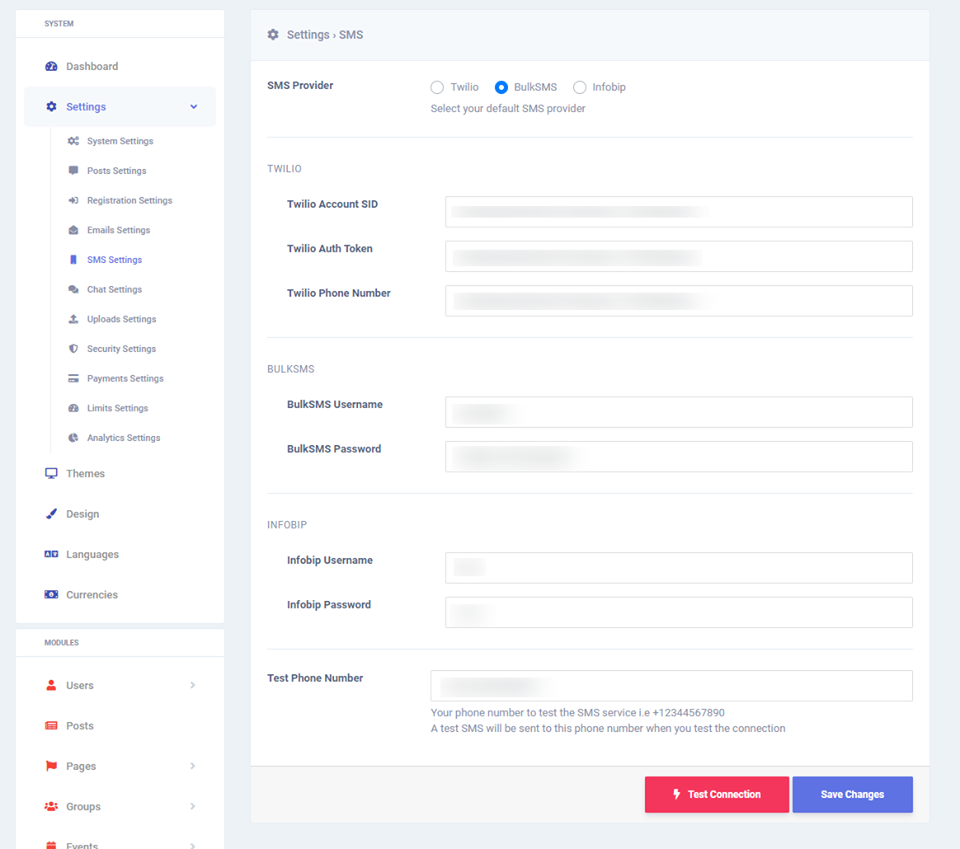The image size is (960, 849).
Task: Open the Currencies section
Action: point(92,594)
